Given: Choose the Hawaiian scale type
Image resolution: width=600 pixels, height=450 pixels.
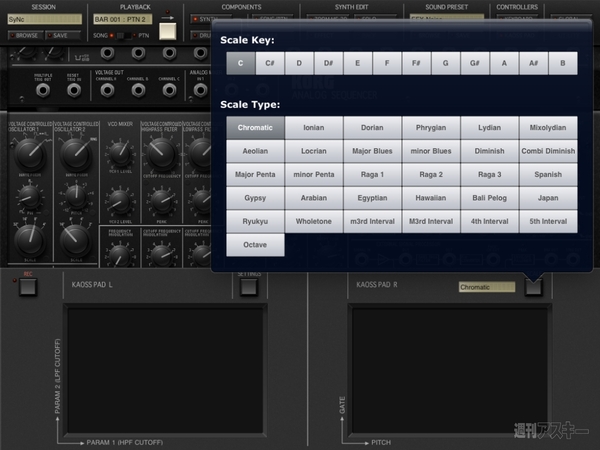Looking at the screenshot, I should click(x=431, y=197).
